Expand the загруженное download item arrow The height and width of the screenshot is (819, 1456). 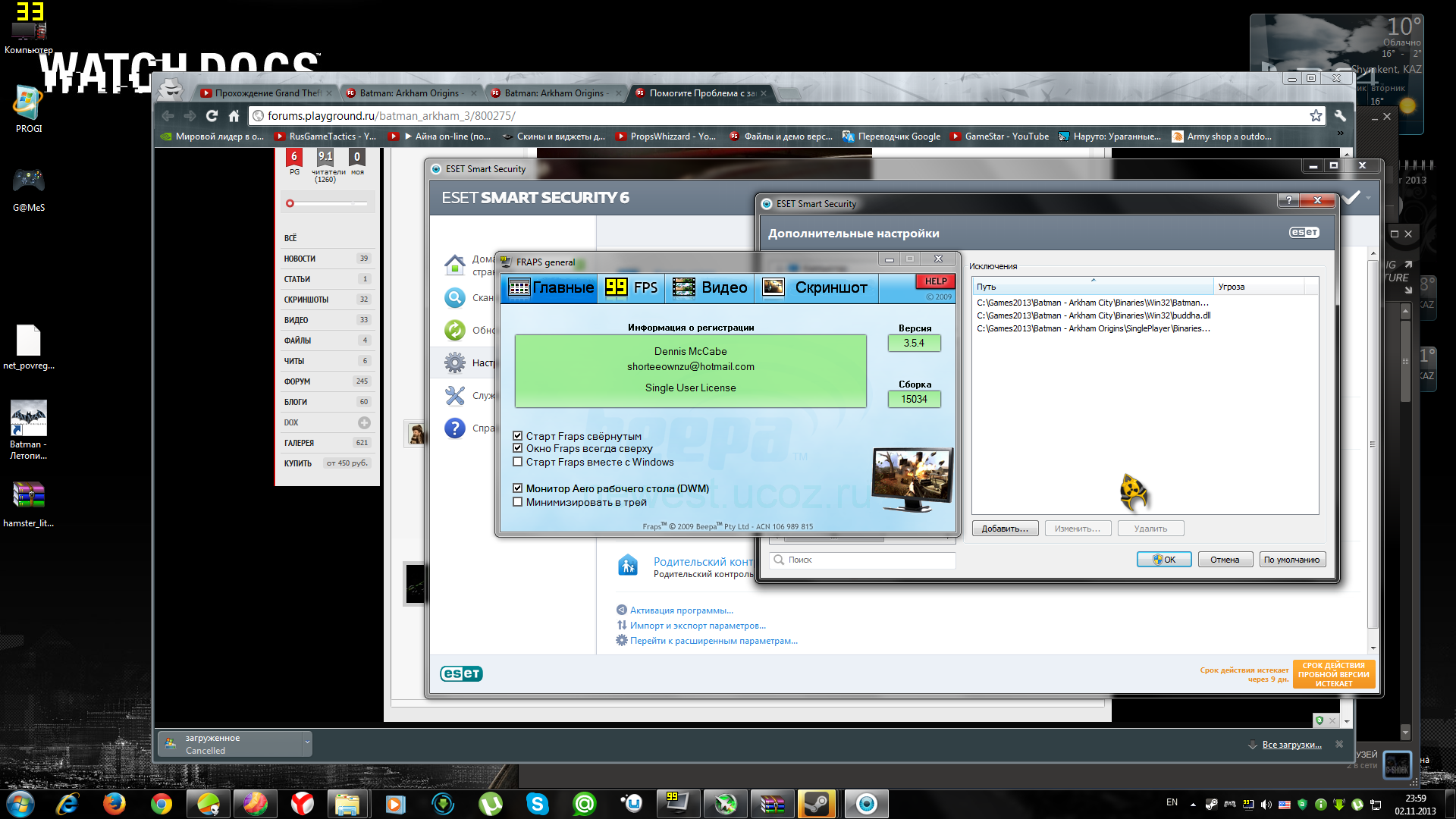click(x=307, y=743)
